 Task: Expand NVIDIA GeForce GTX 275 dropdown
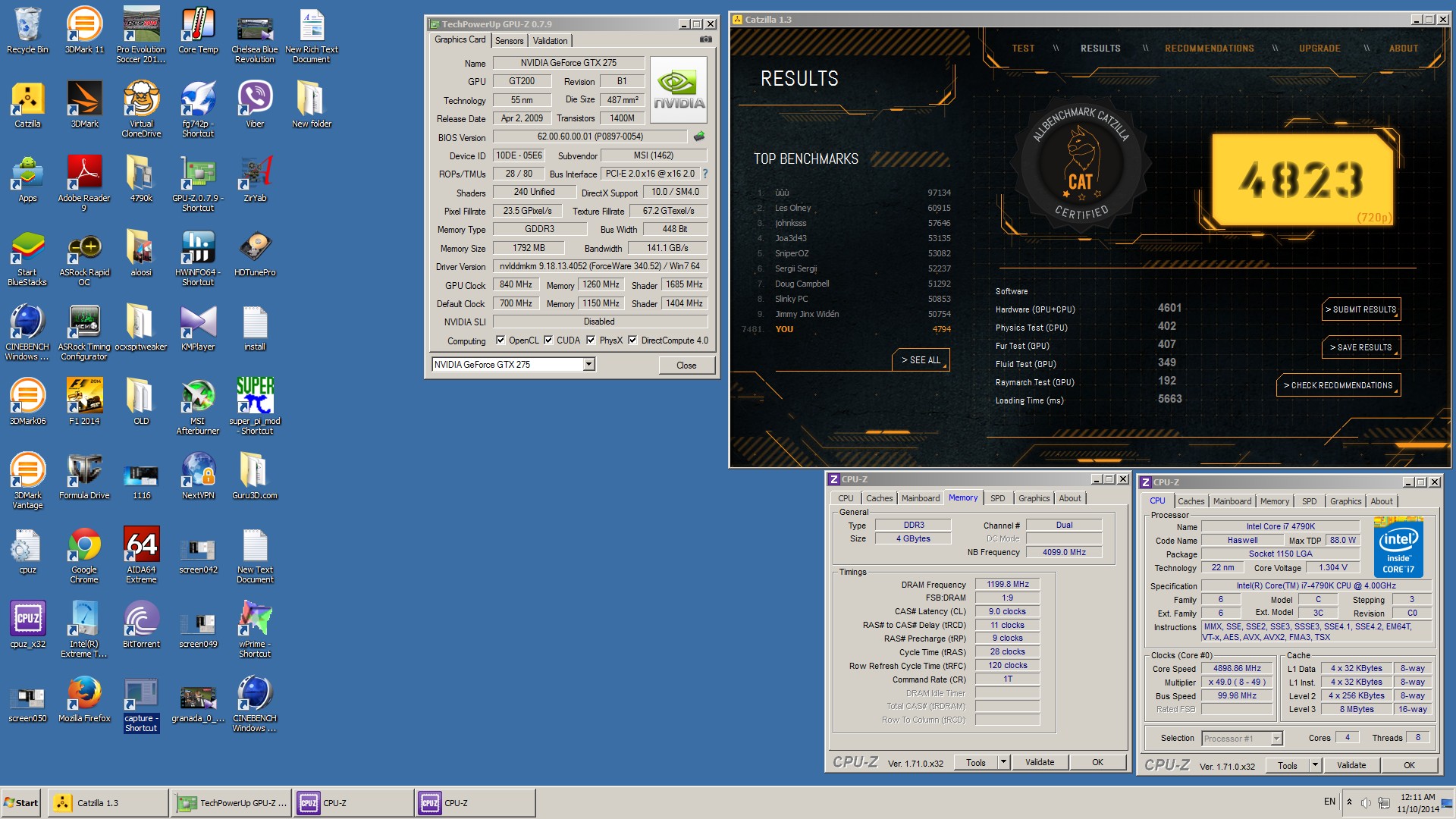click(x=588, y=365)
